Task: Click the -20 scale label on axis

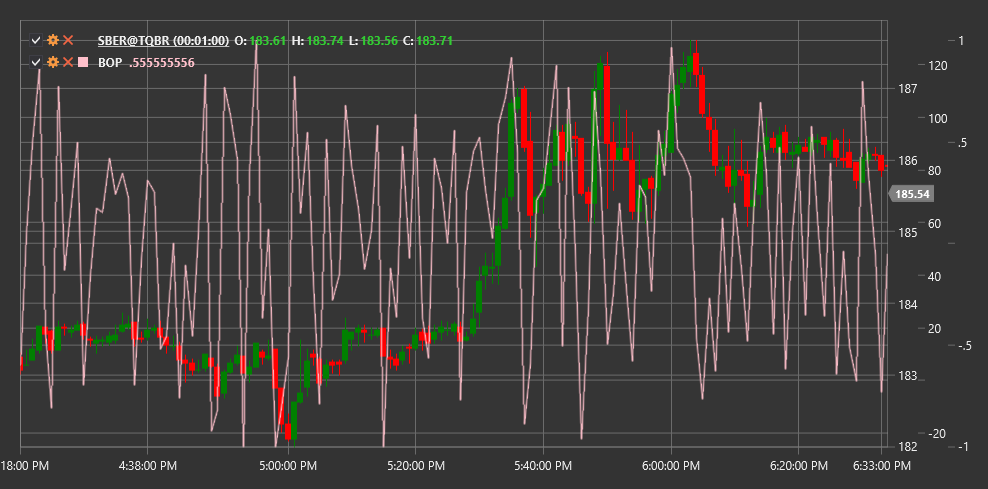Action: (x=938, y=434)
